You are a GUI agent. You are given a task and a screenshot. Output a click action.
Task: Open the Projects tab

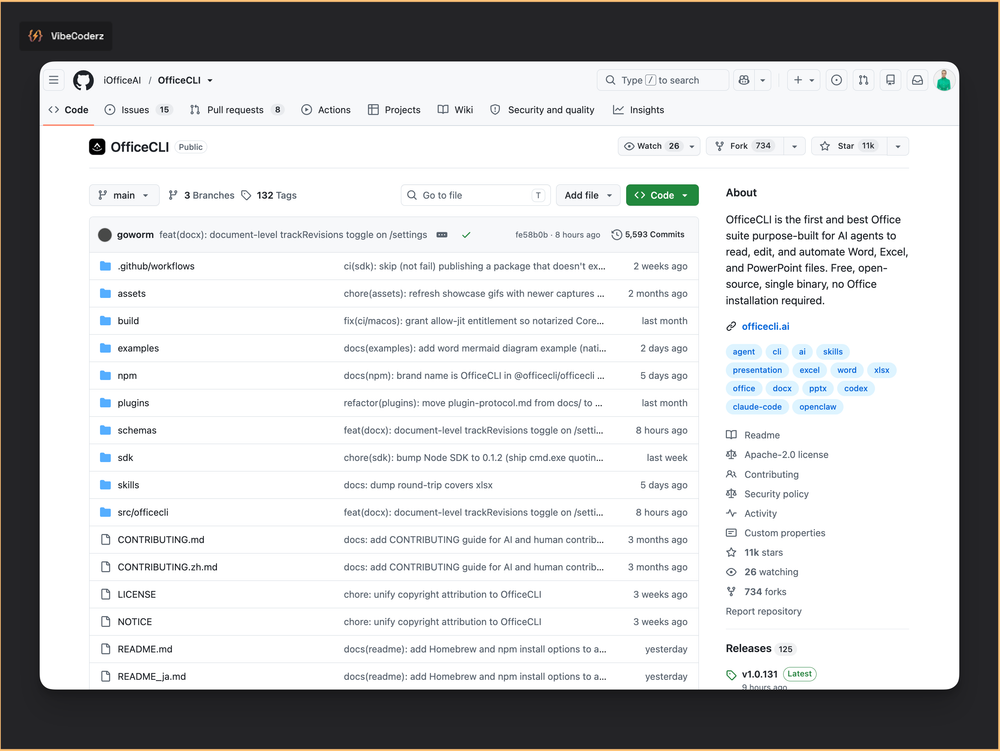394,110
